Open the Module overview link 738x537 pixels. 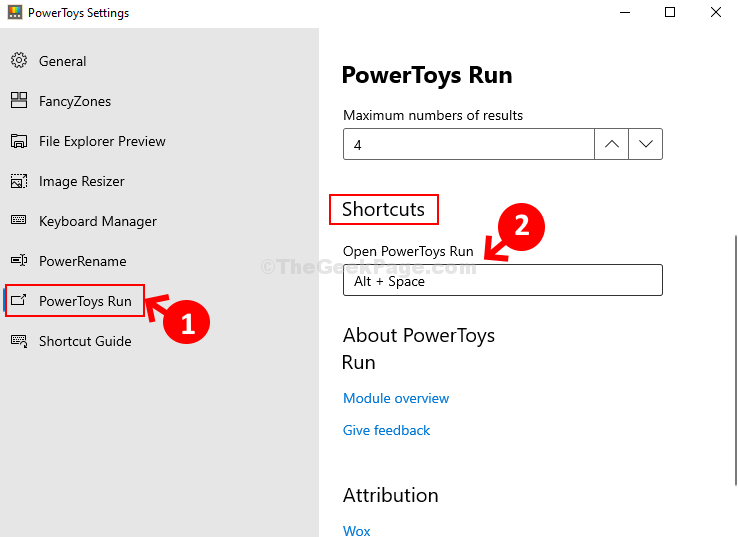pos(396,398)
